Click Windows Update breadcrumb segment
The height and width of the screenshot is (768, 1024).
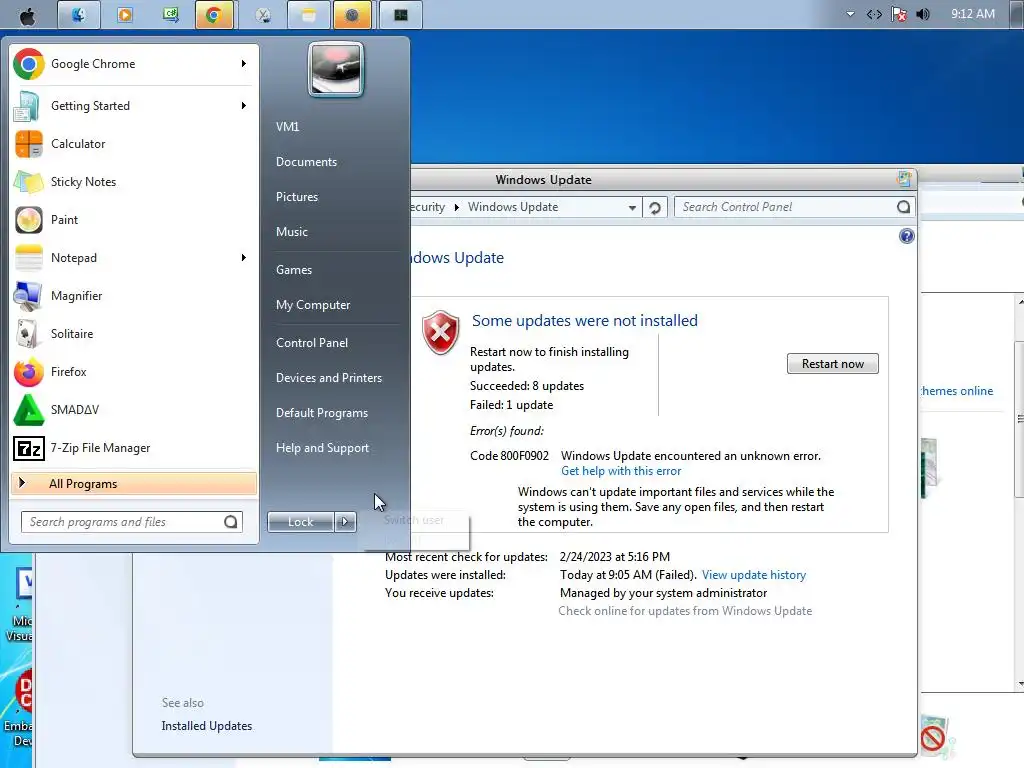tap(513, 207)
